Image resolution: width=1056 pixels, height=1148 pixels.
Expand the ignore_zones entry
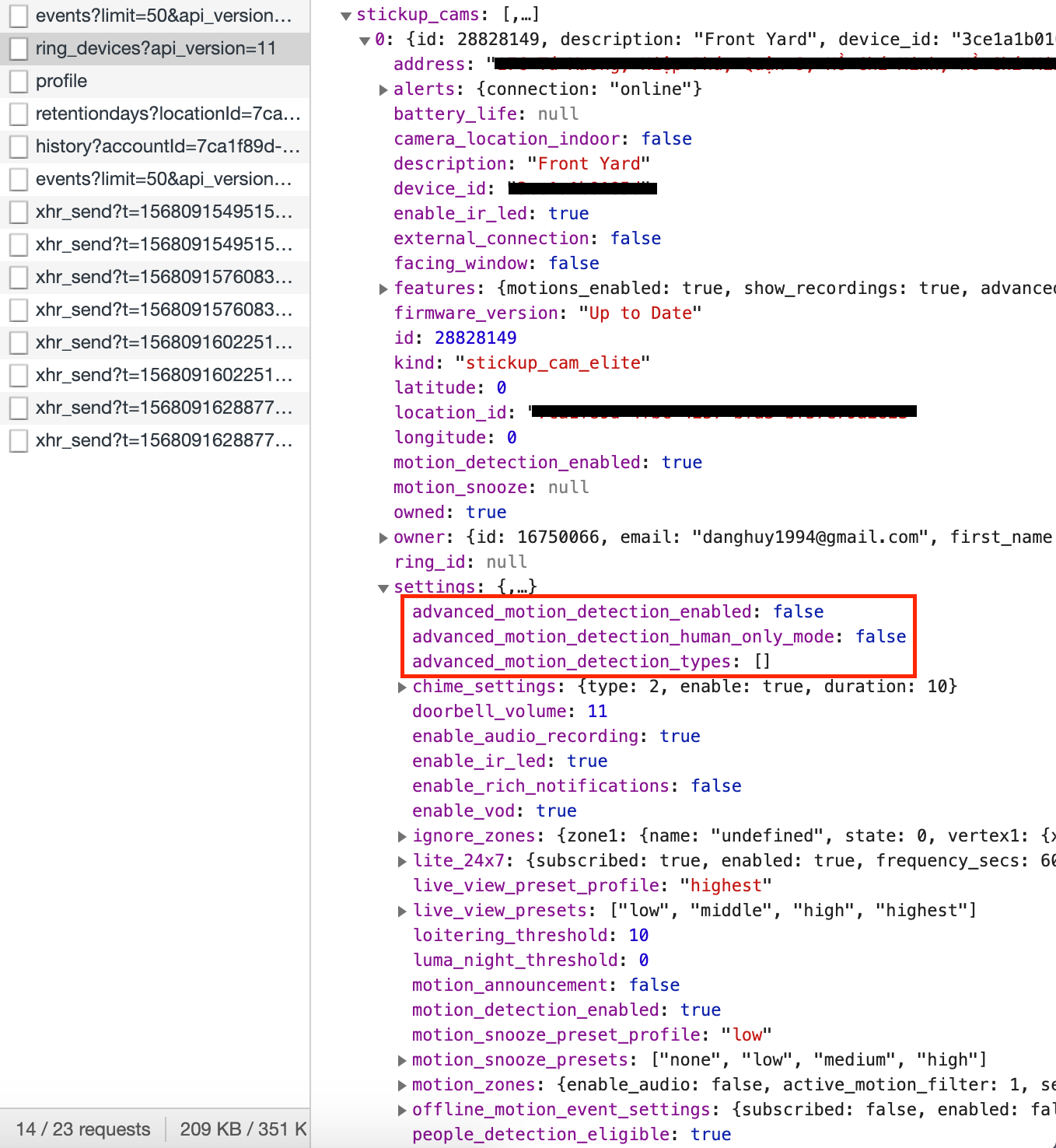[x=402, y=837]
